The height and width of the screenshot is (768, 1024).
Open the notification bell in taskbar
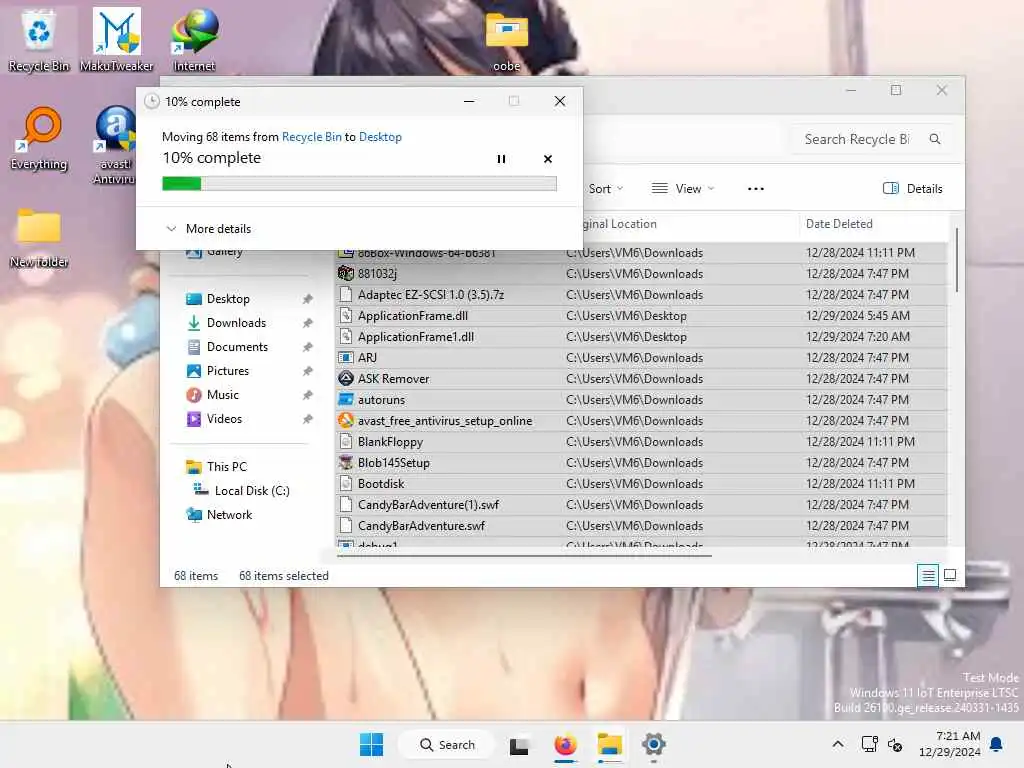[996, 744]
